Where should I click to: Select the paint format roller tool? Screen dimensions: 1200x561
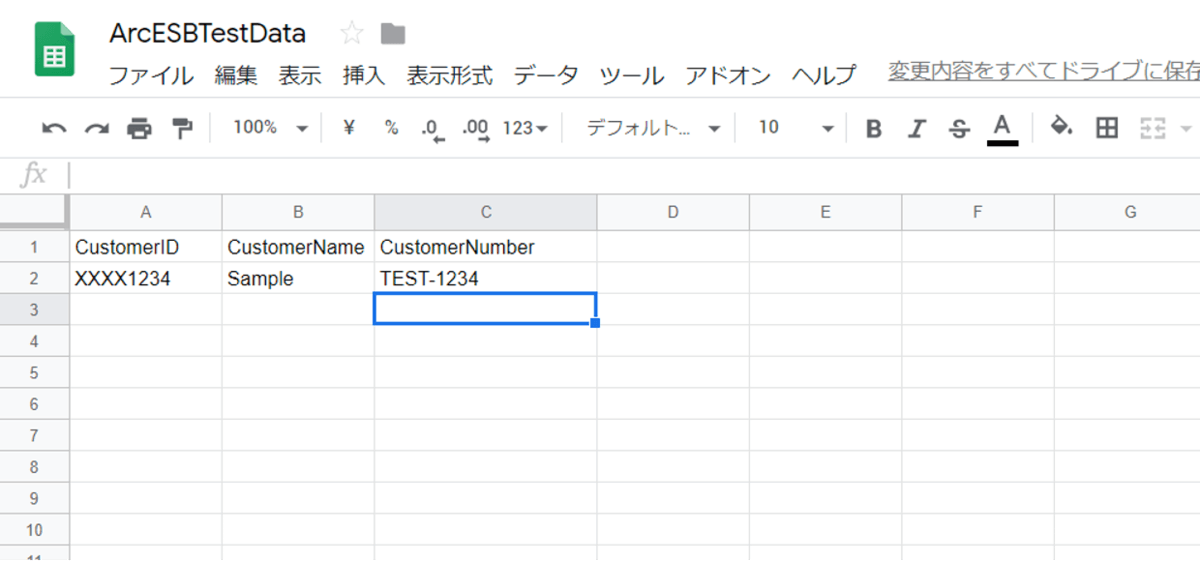coord(182,128)
